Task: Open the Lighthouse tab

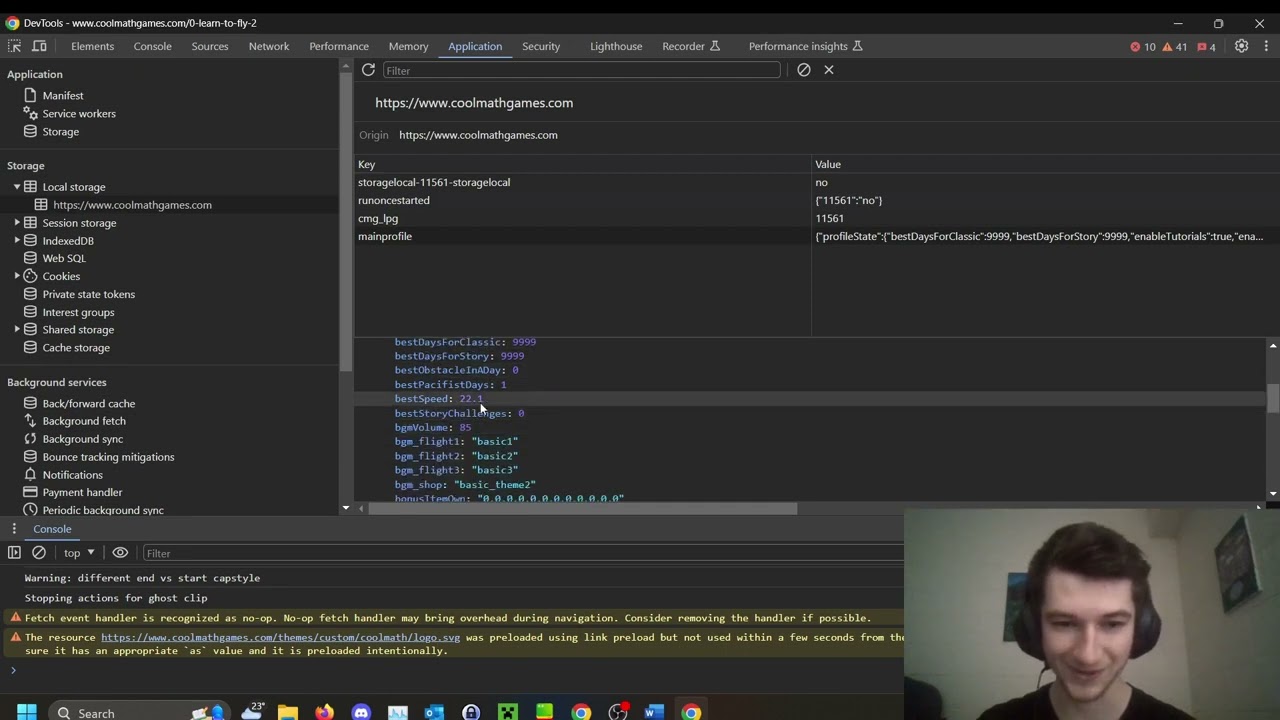Action: [616, 46]
